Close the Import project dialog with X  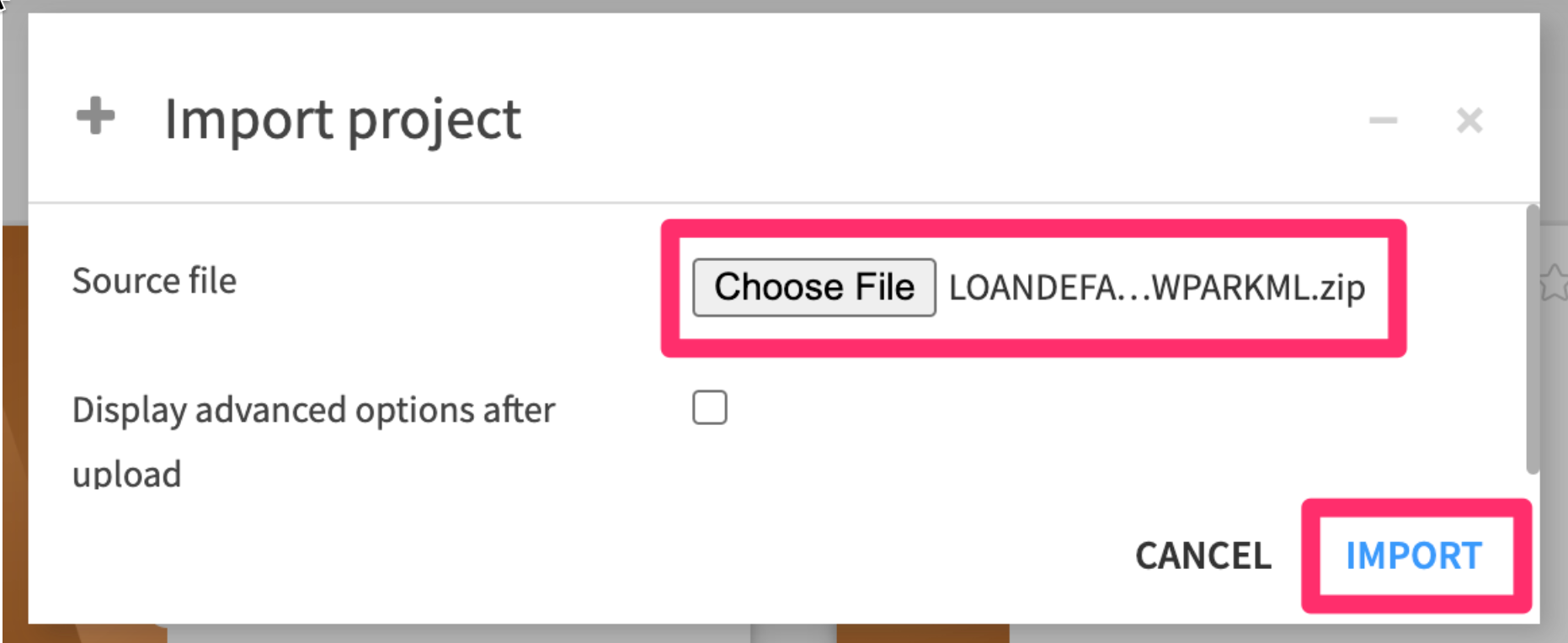tap(1469, 120)
